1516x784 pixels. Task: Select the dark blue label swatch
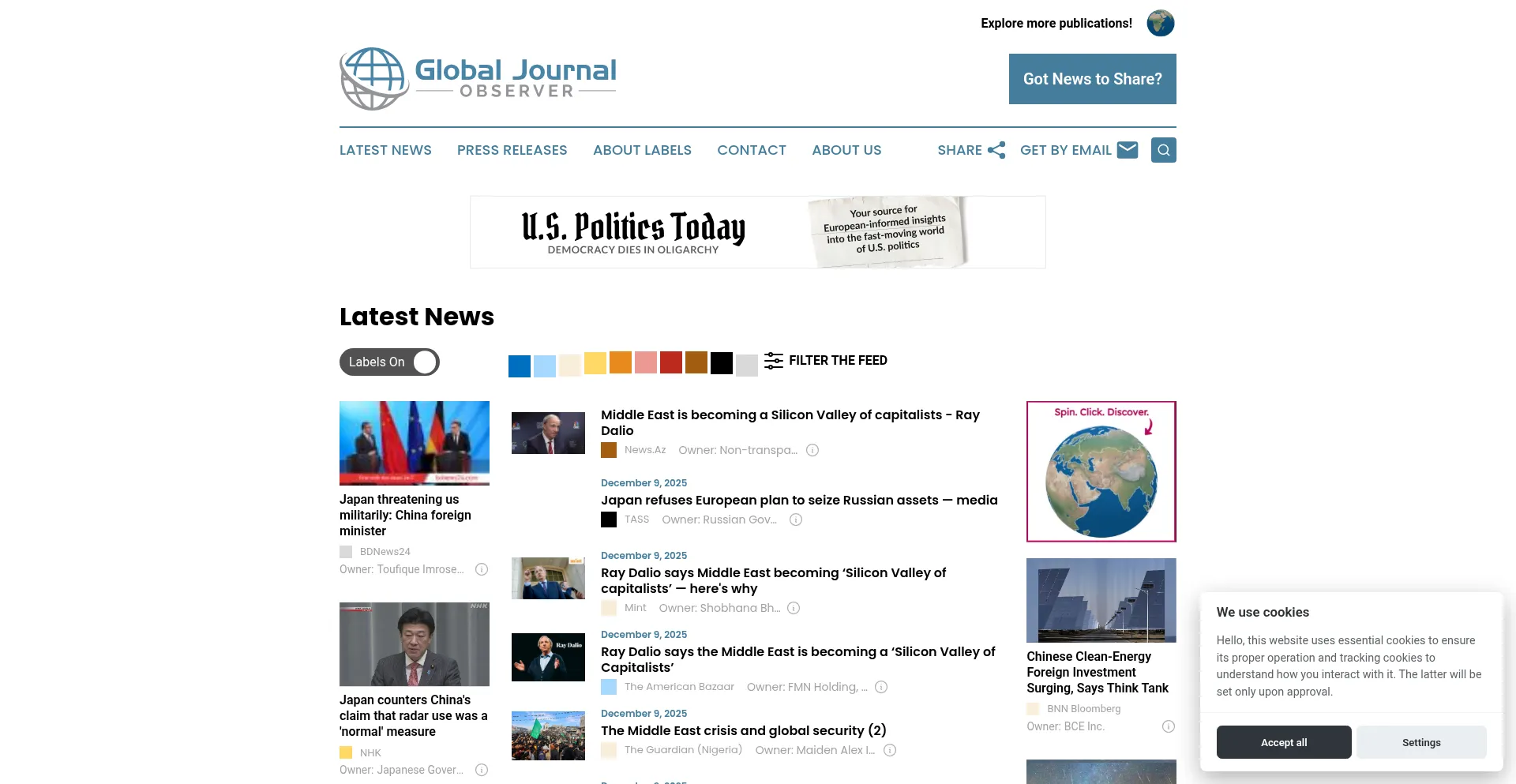click(520, 366)
